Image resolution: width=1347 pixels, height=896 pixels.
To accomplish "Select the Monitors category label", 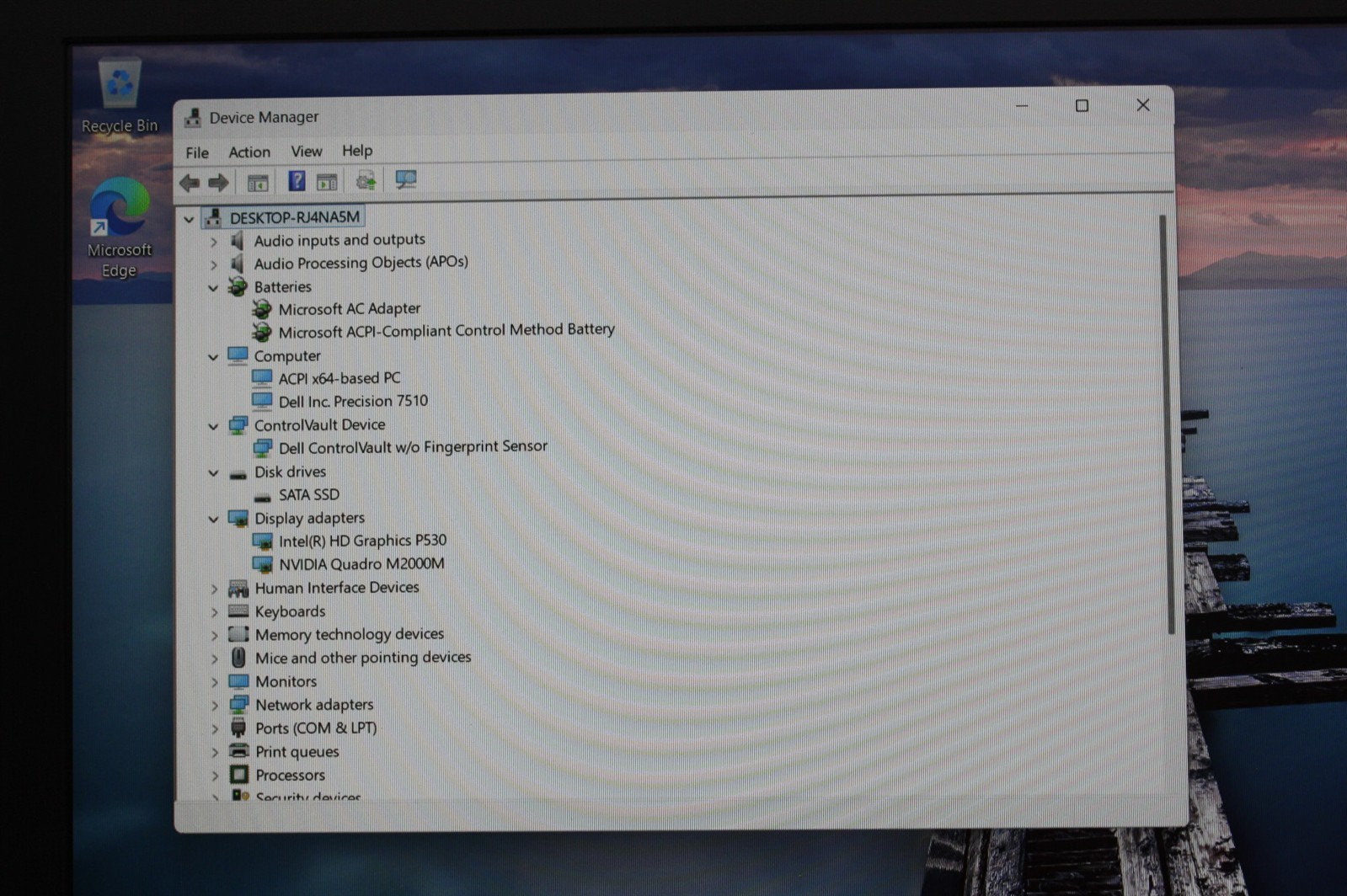I will (286, 682).
